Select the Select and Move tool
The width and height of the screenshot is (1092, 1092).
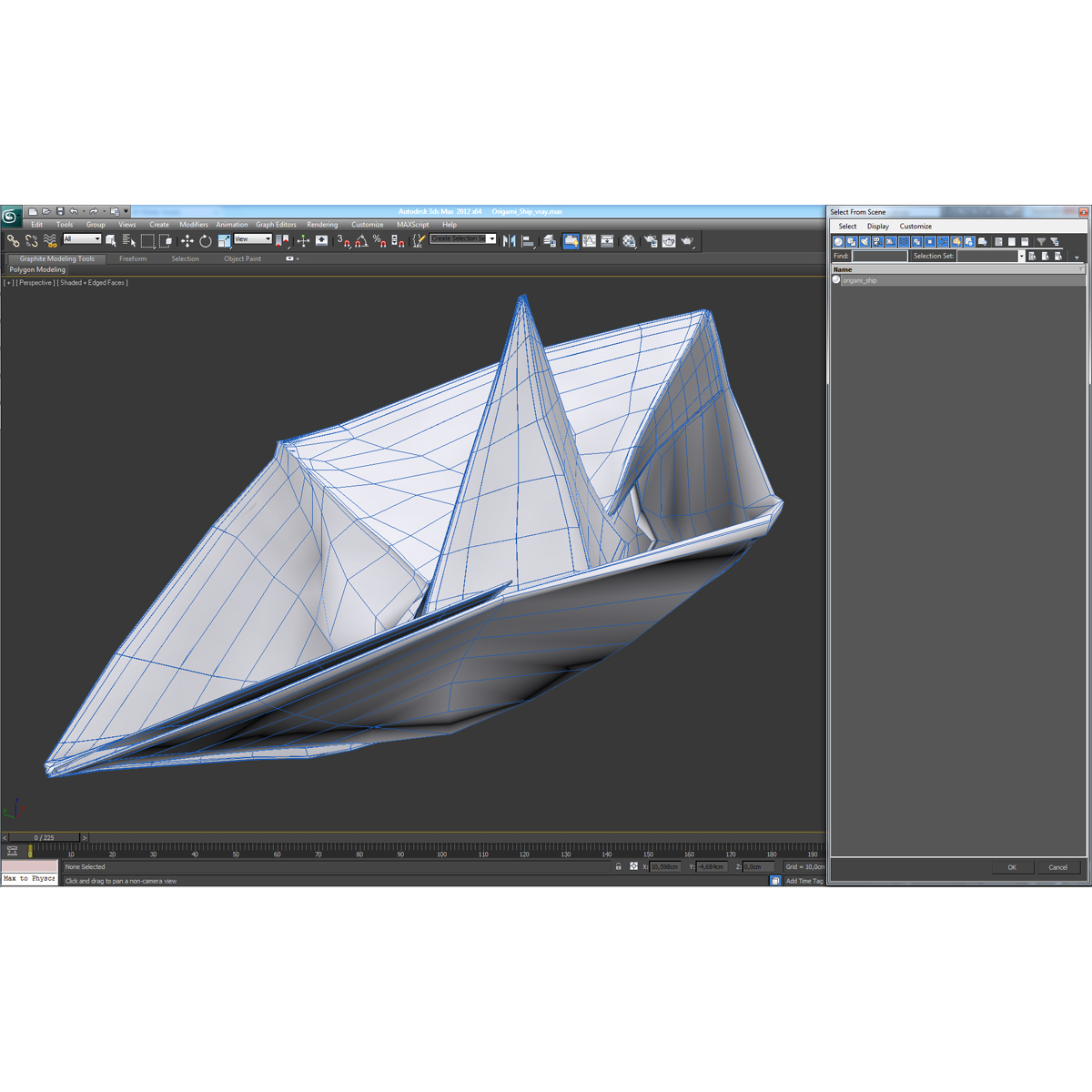[x=186, y=240]
